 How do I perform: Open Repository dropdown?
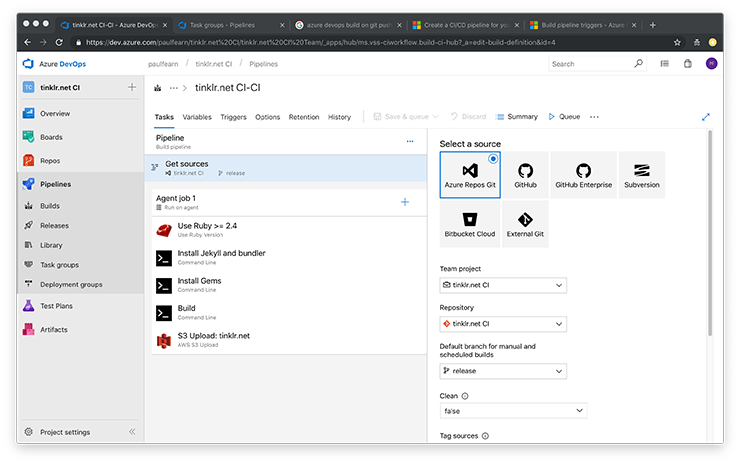coord(503,324)
